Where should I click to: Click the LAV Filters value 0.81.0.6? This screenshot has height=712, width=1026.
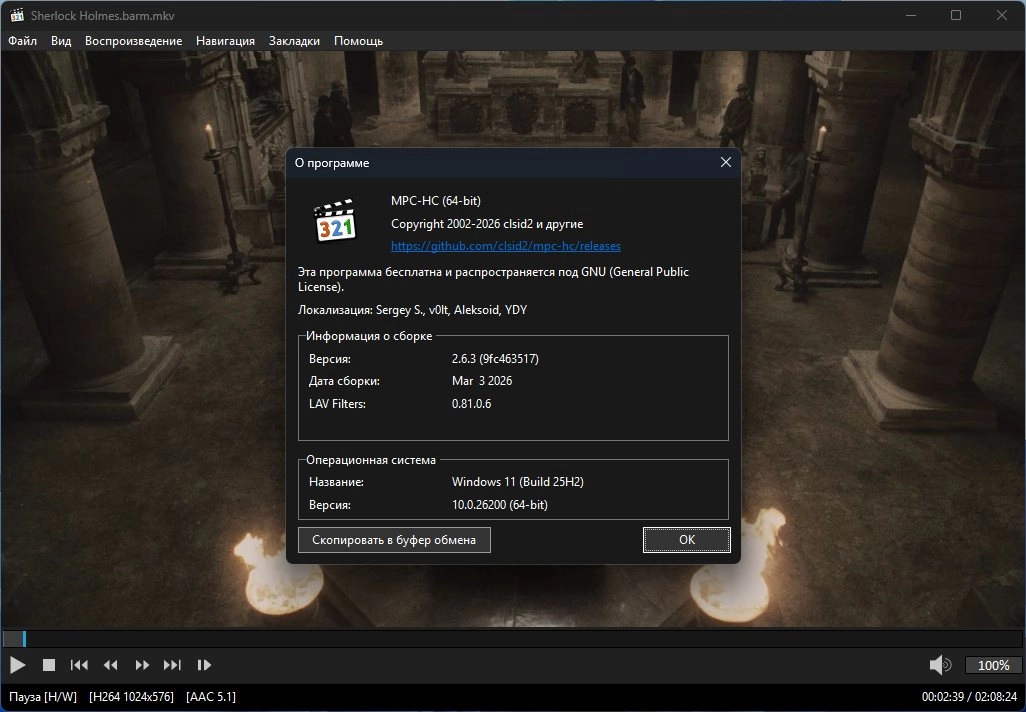coord(471,404)
